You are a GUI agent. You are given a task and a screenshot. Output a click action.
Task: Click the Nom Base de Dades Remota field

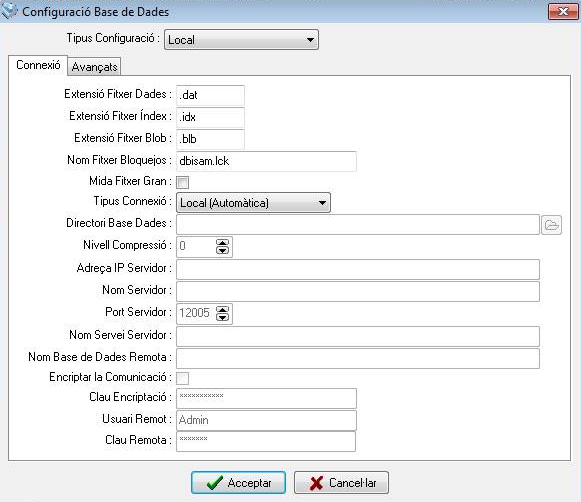point(358,359)
